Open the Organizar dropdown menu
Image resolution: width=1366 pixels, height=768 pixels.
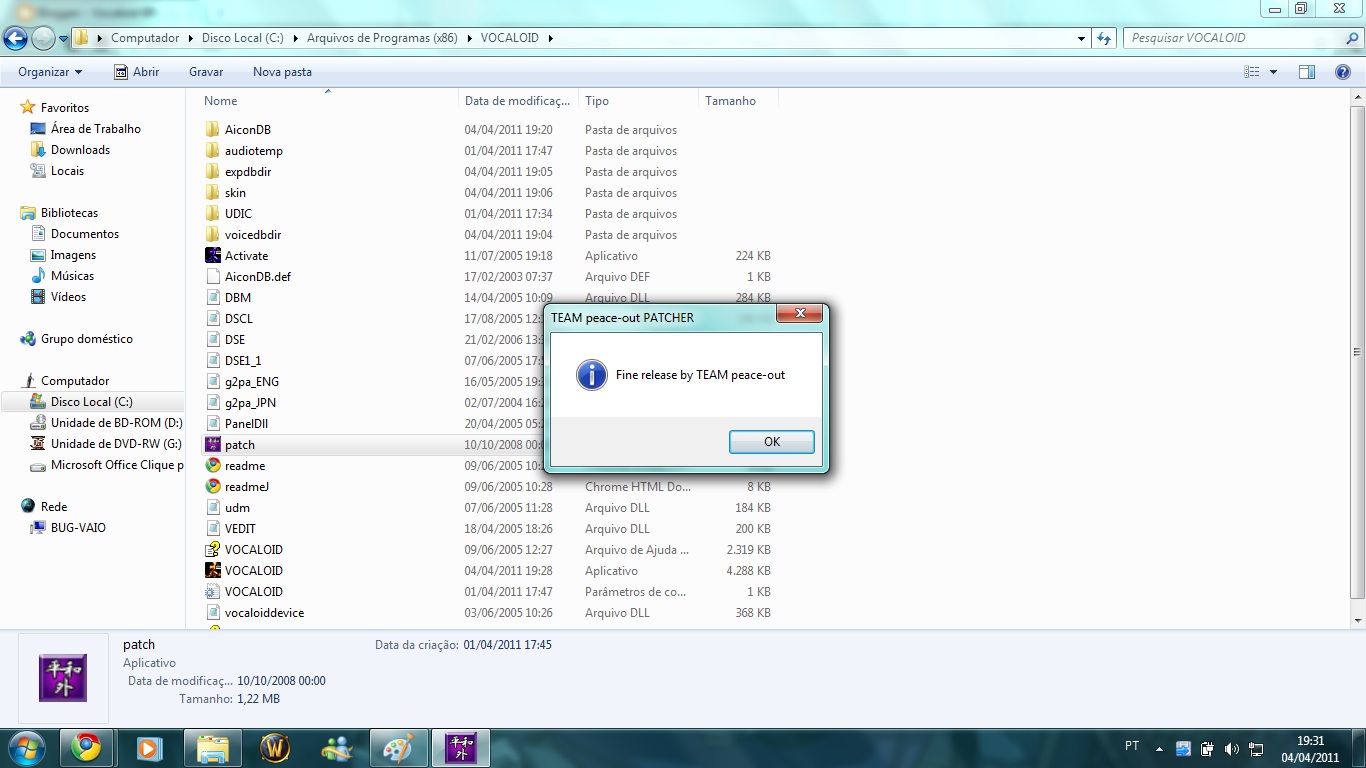[x=50, y=72]
